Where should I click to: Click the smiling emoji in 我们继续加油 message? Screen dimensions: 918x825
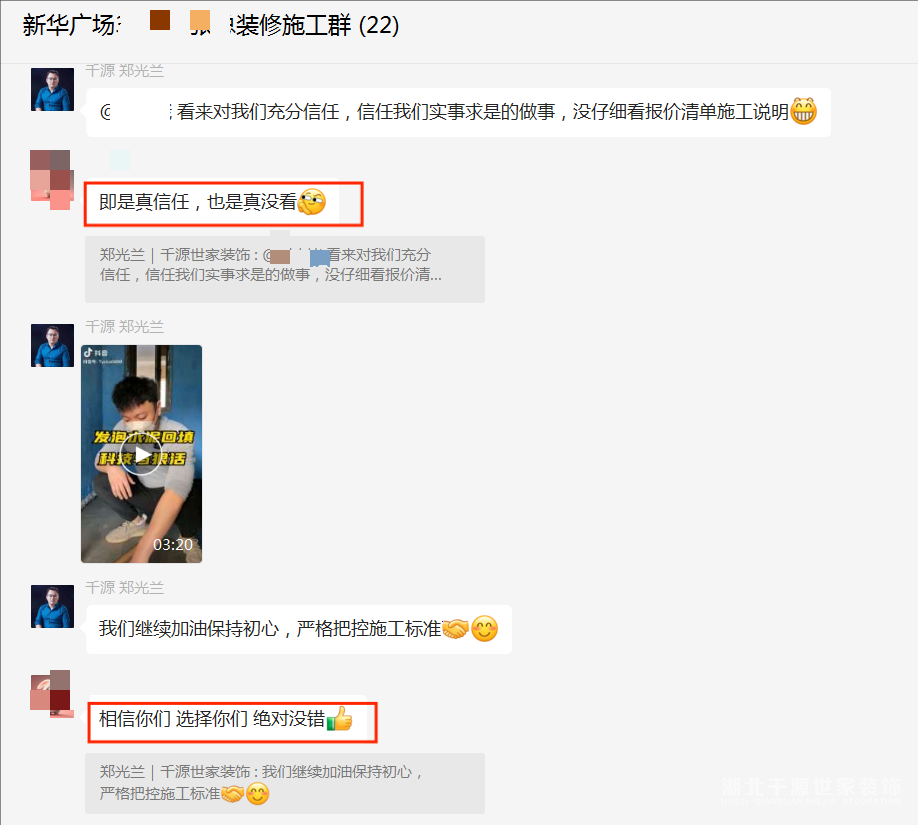[x=485, y=629]
